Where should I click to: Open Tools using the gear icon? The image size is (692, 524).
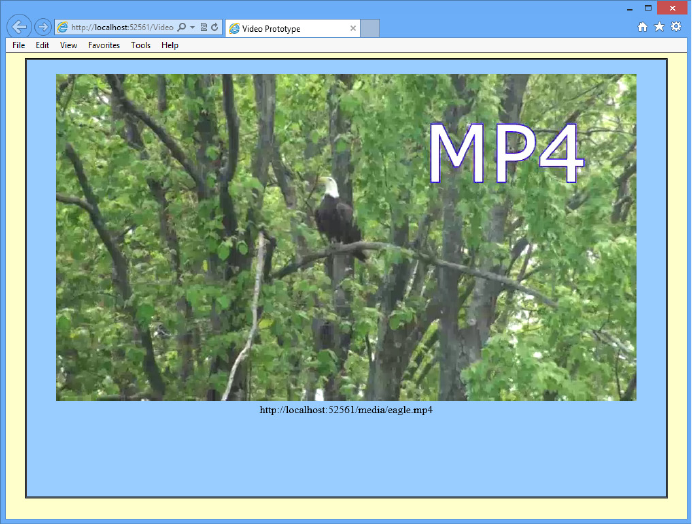click(676, 27)
